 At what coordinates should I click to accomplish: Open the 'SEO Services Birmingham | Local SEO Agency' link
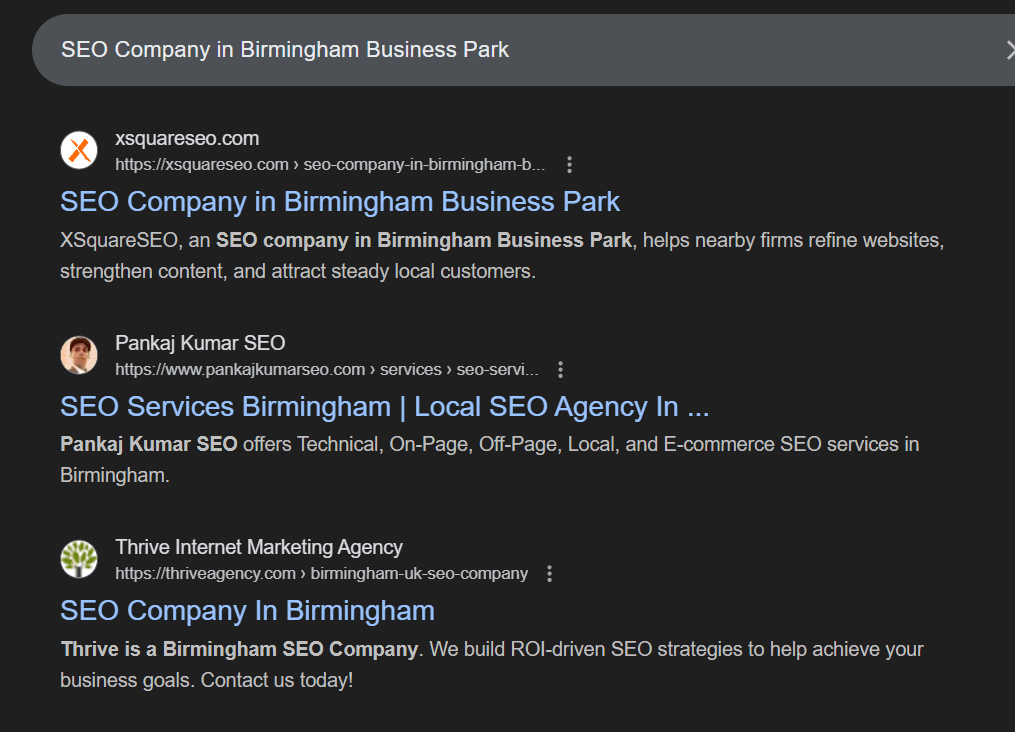(384, 406)
